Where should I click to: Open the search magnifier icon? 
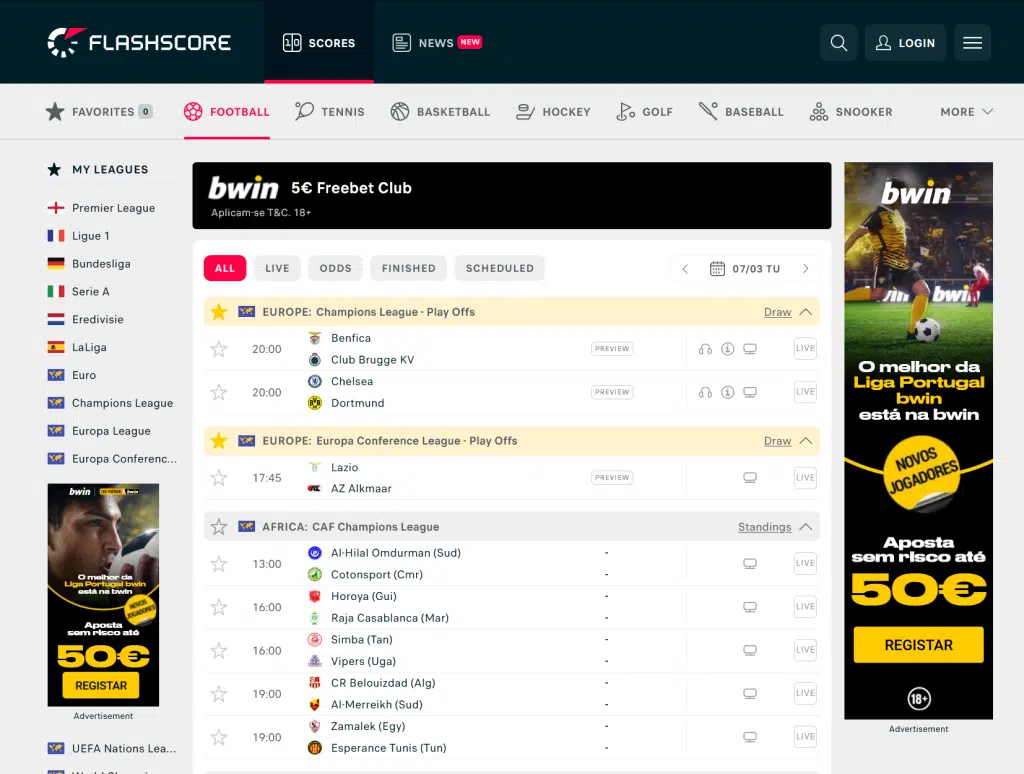click(839, 43)
